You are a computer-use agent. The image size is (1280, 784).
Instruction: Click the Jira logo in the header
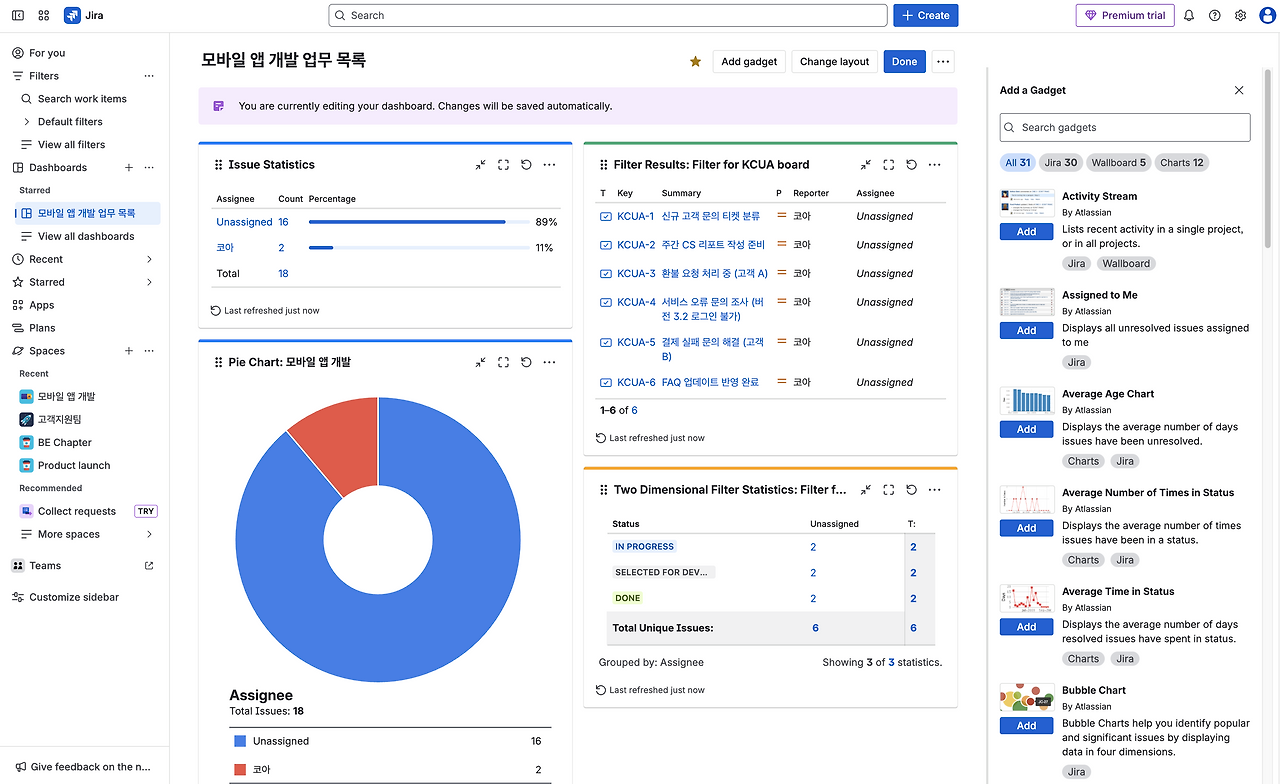(84, 15)
